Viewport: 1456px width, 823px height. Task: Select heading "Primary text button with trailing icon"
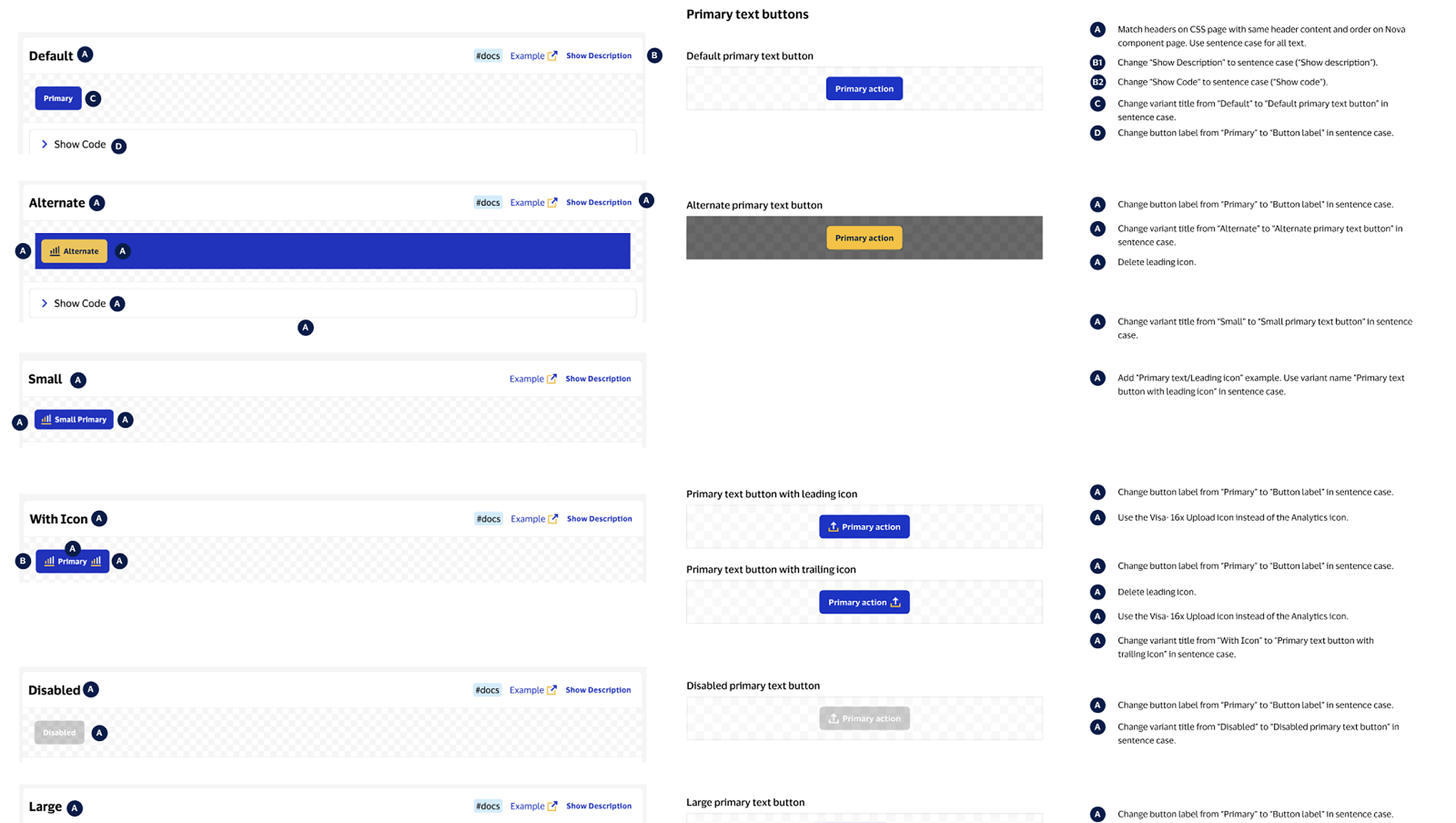click(x=771, y=569)
